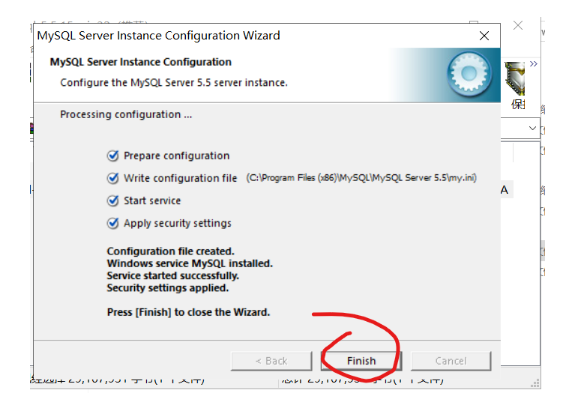Click the toolbar icon in the background window
The image size is (571, 408).
point(515,79)
